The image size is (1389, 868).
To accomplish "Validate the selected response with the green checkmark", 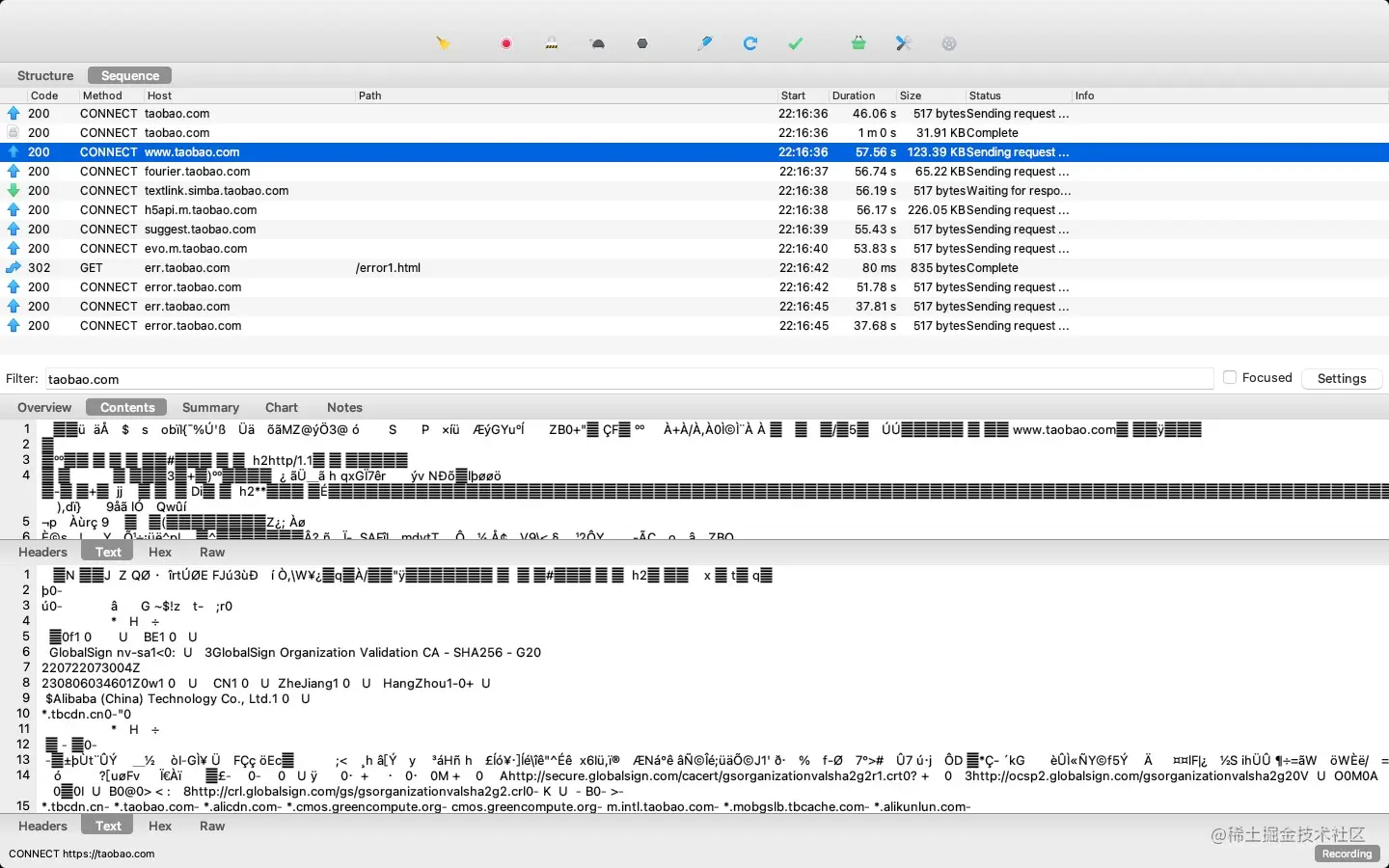I will coord(796,43).
